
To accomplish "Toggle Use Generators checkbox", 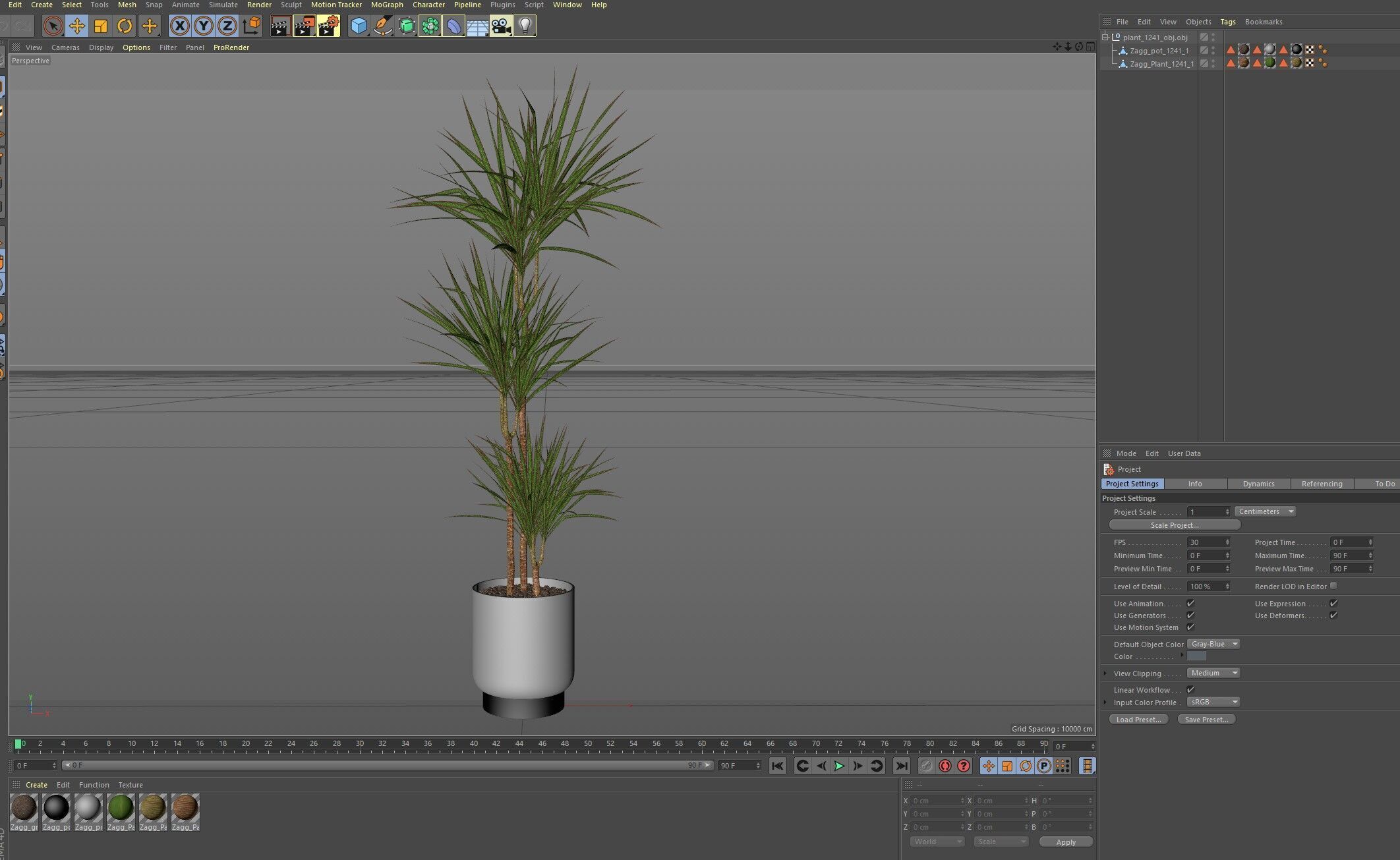I will click(x=1191, y=615).
